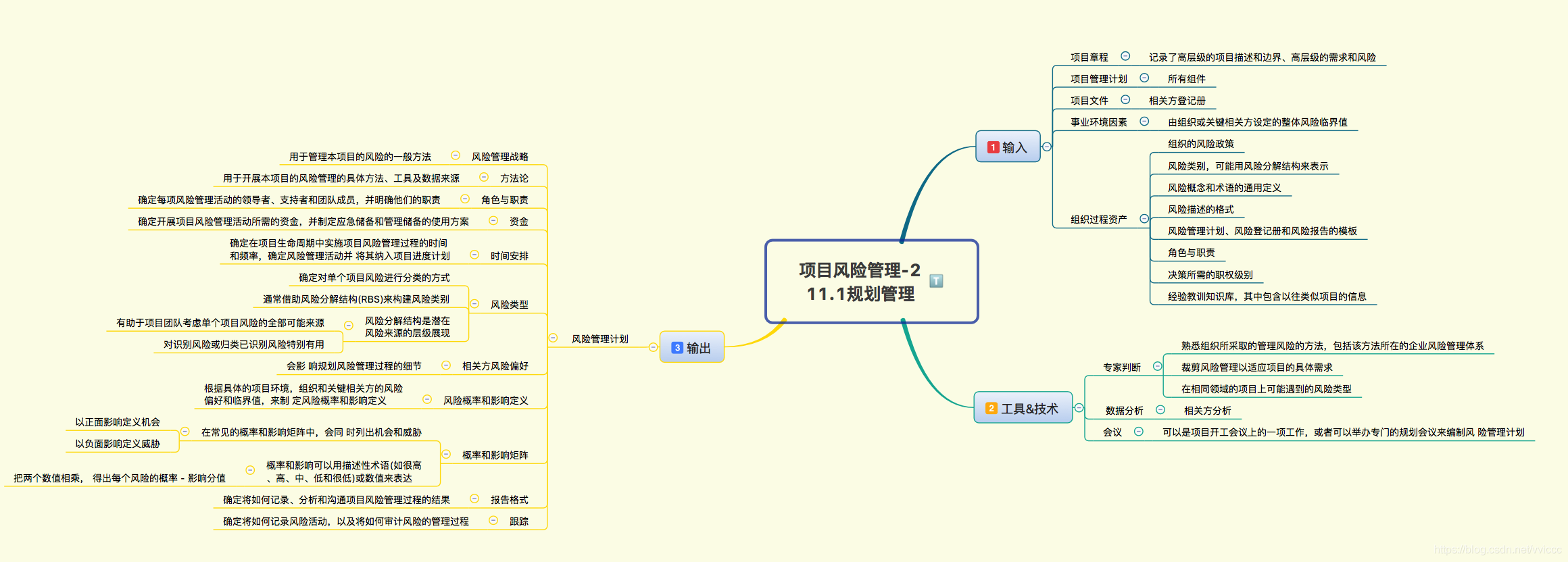Collapse the 风险管理计划 subtopics
Image resolution: width=1568 pixels, height=562 pixels.
553,338
